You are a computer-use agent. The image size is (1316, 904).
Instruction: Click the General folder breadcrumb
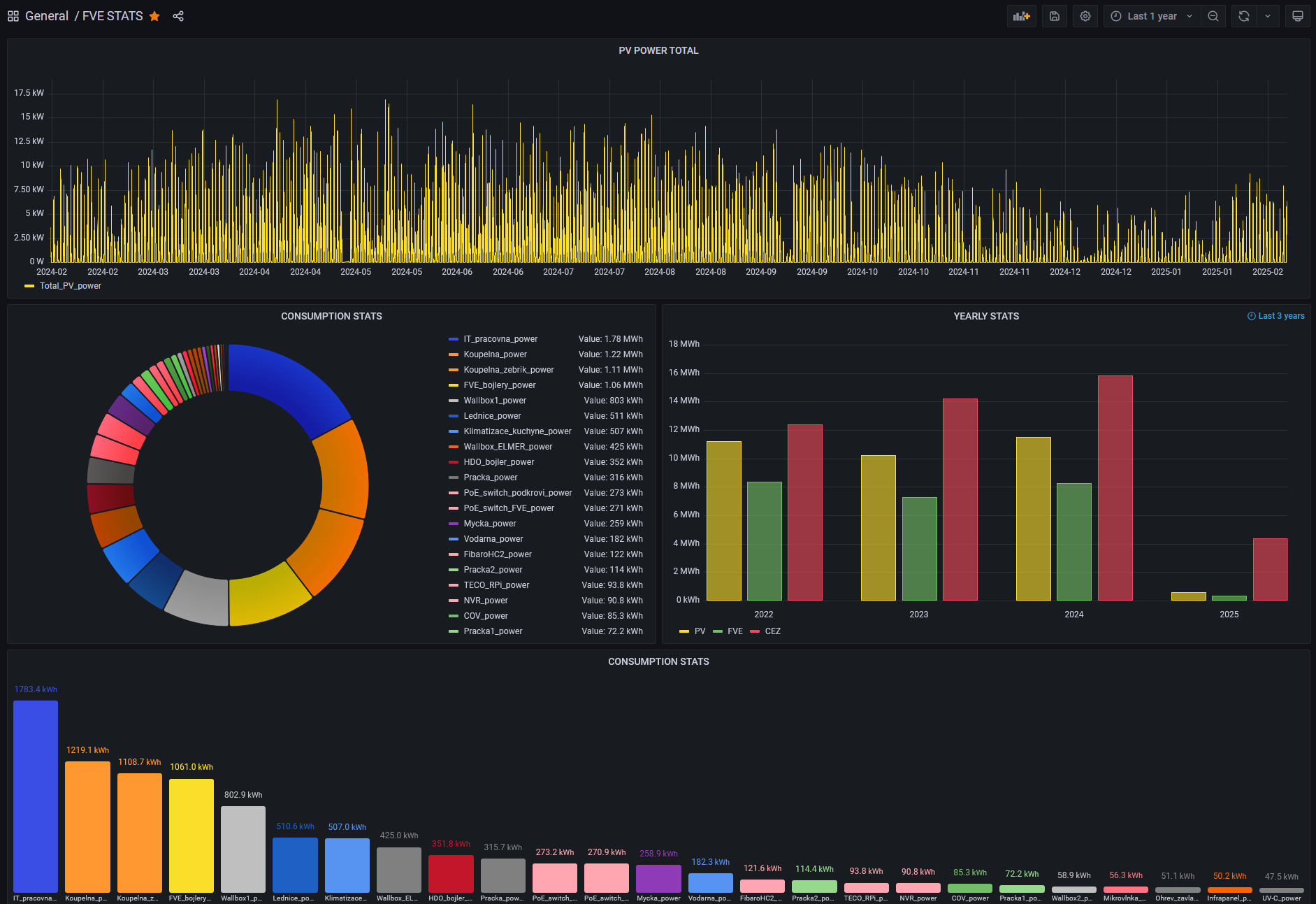pos(47,16)
